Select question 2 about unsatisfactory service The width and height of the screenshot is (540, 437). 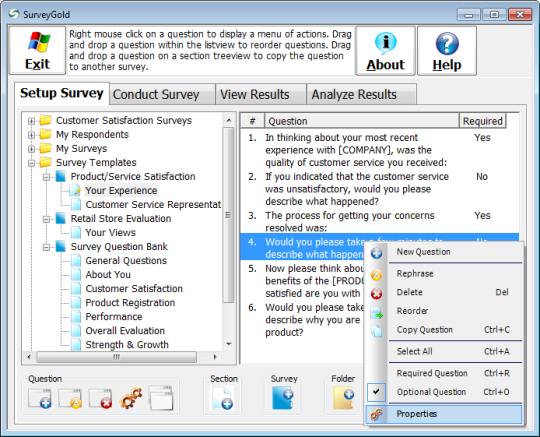coord(380,189)
